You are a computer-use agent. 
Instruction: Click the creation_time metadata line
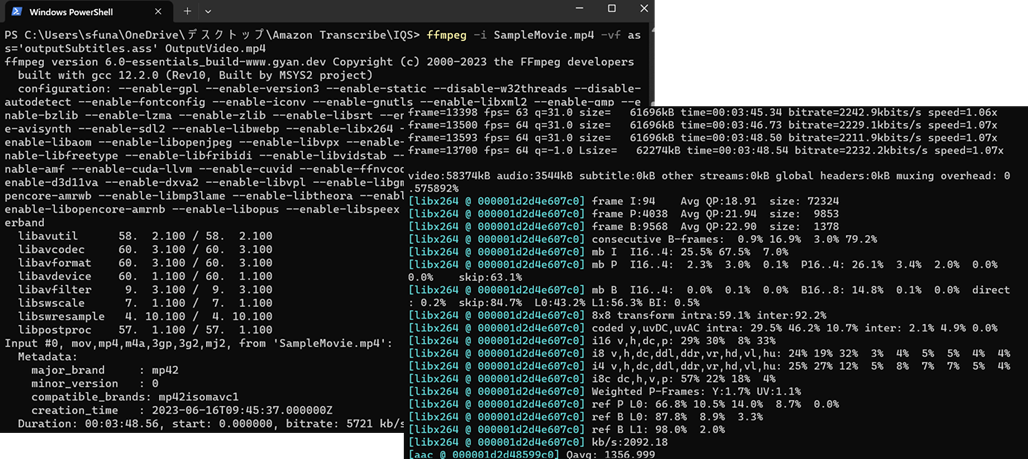182,410
